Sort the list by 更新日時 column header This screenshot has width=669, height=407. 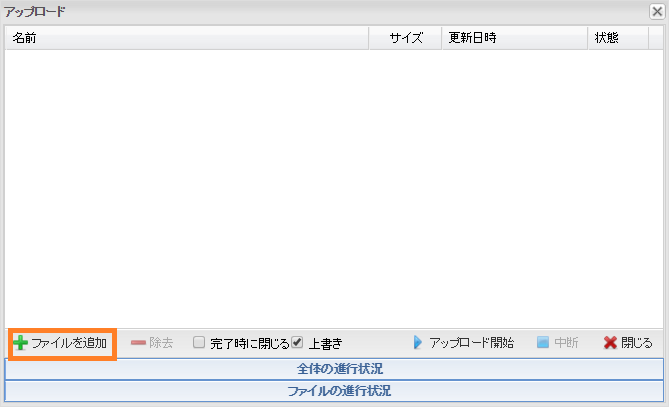(x=472, y=38)
